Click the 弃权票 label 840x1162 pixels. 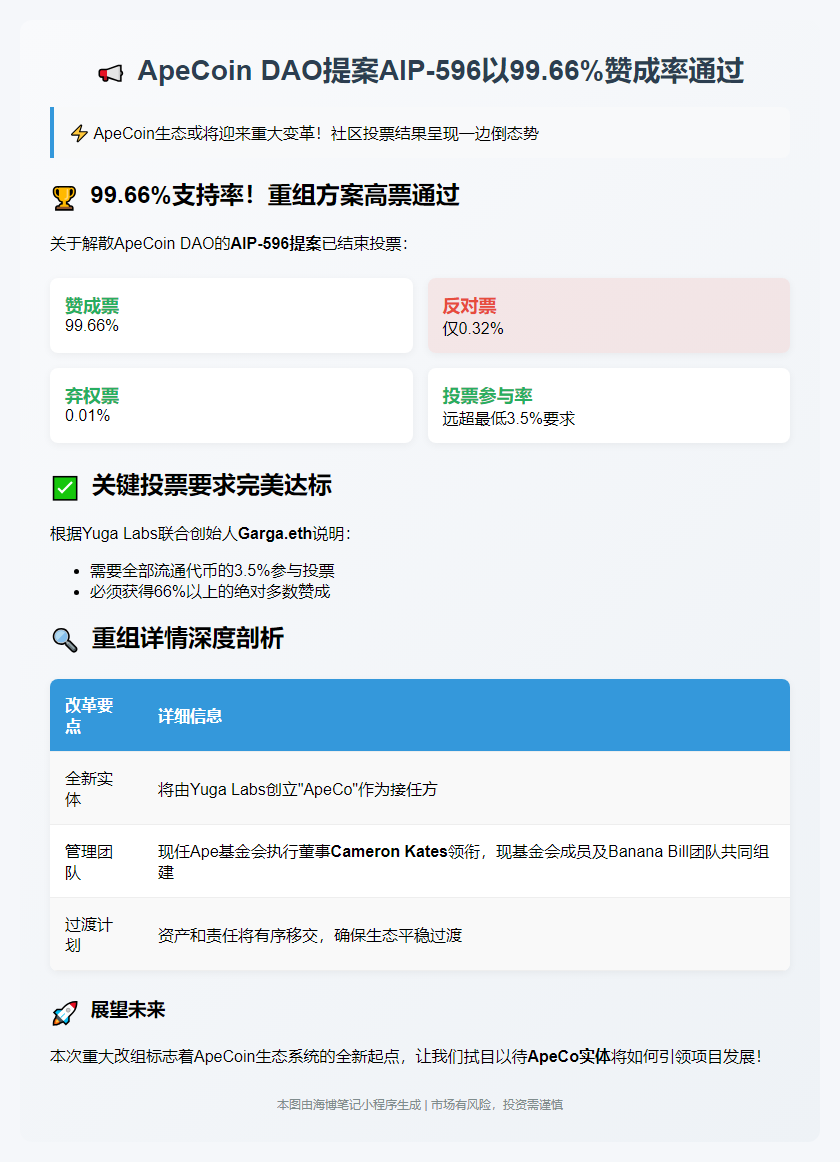click(x=92, y=396)
